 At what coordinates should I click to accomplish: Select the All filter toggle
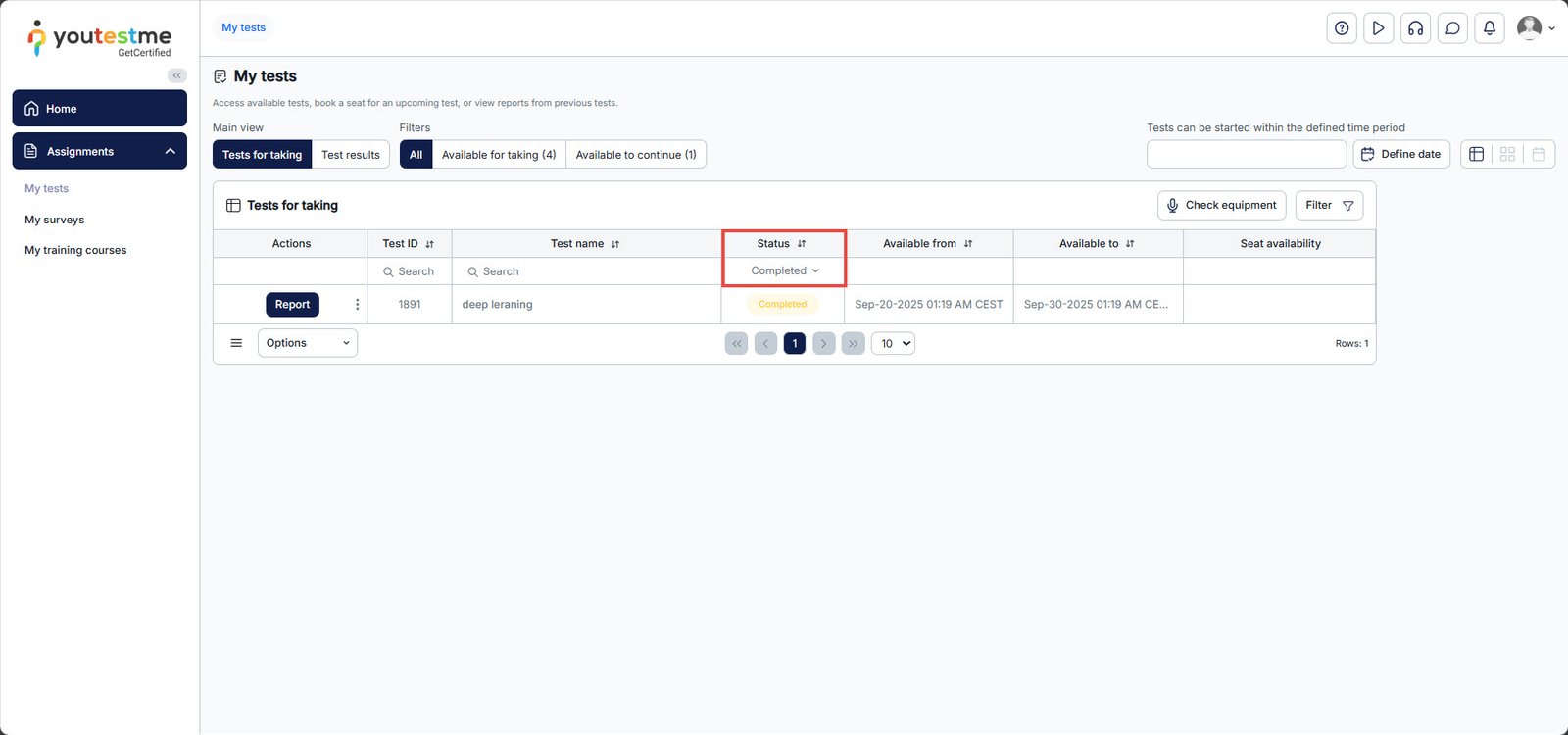click(416, 155)
